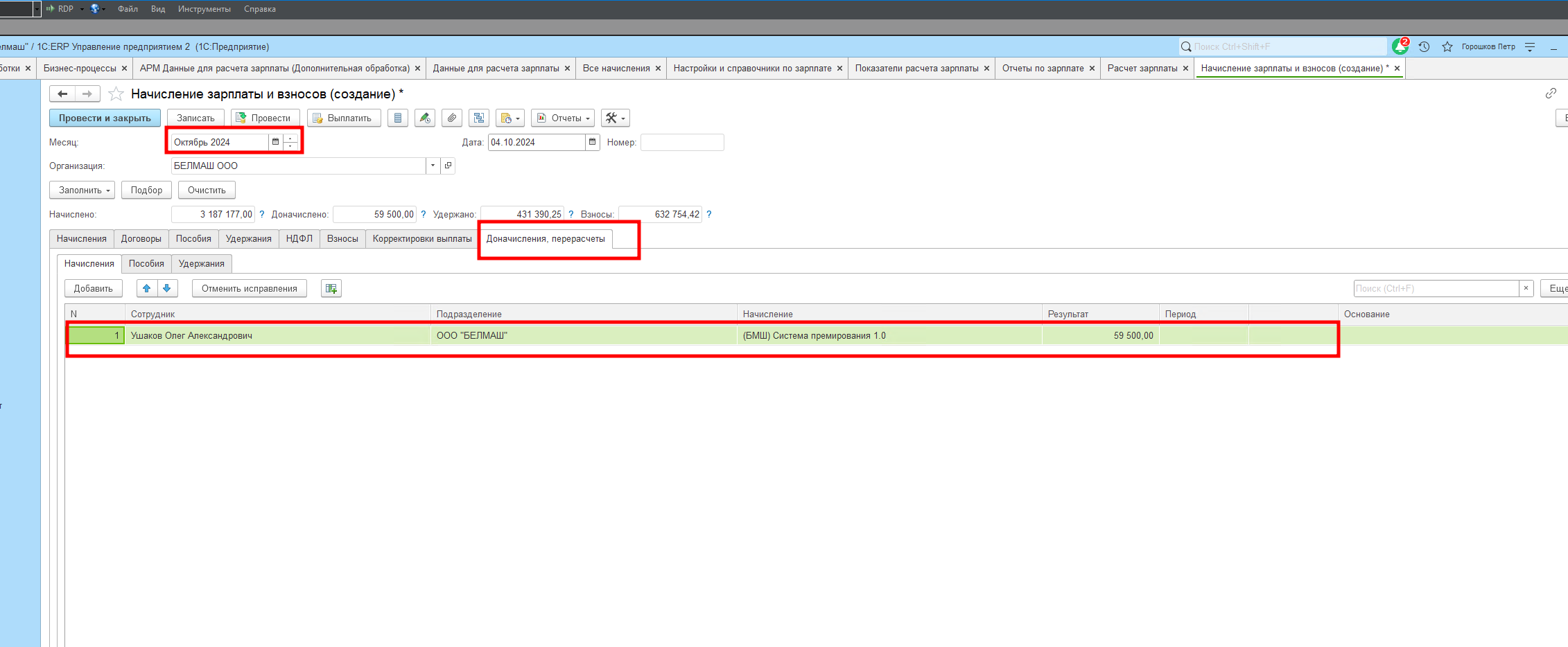Move row up with blue arrow

147,289
